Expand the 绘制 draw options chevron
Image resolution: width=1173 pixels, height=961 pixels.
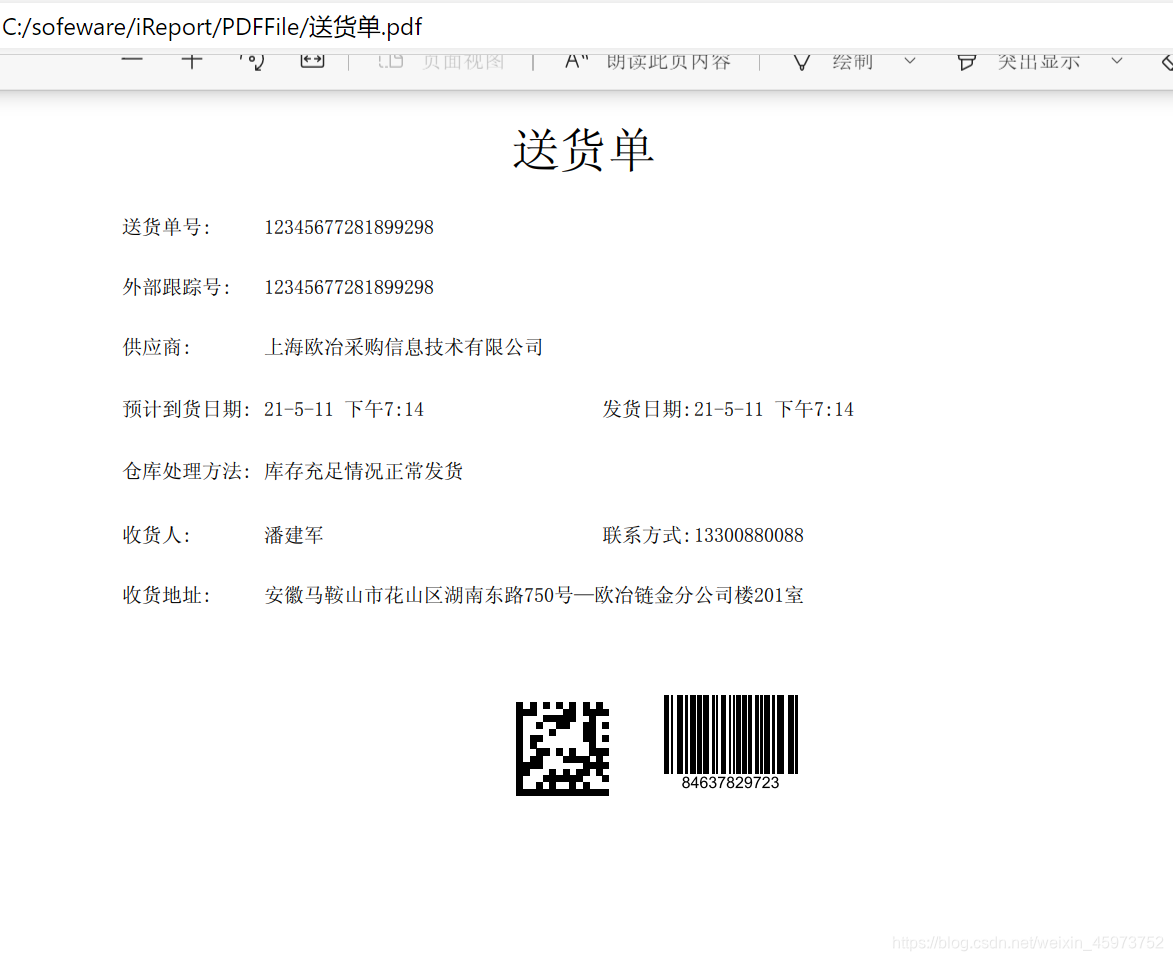[910, 61]
